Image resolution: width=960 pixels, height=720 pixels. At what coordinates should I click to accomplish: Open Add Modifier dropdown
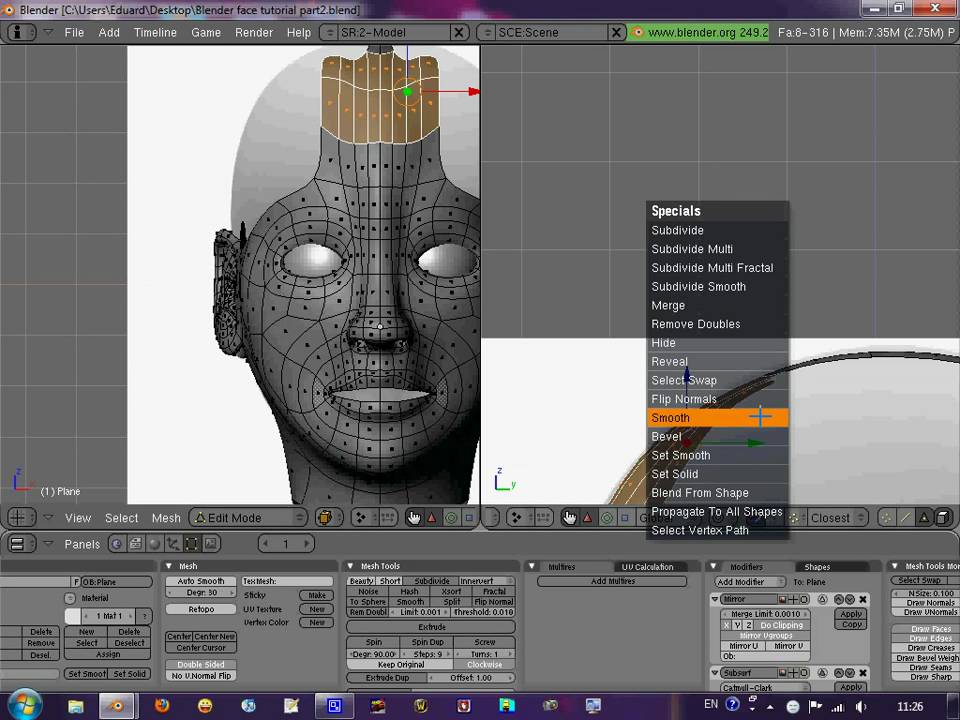(749, 582)
